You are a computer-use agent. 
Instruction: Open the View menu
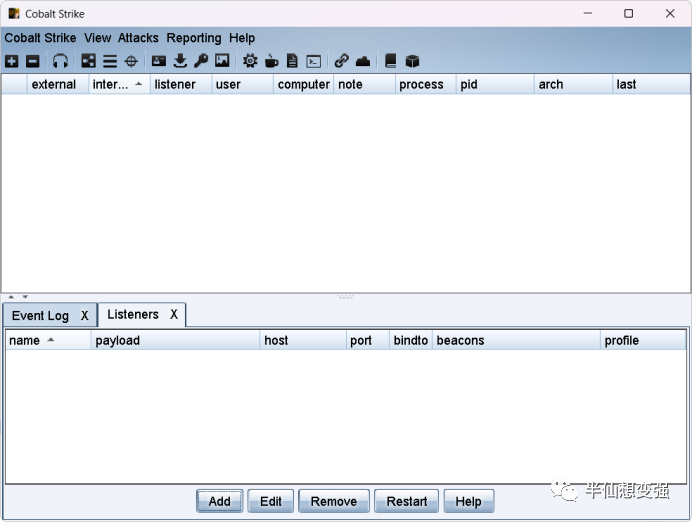point(98,38)
